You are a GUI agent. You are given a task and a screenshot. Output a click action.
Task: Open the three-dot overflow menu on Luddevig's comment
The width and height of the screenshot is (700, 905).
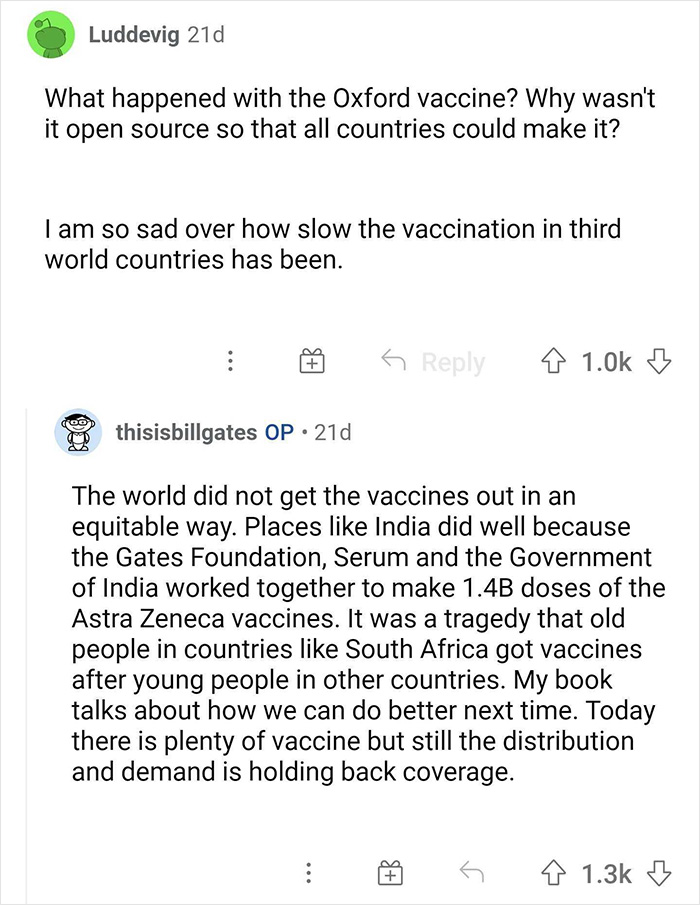(232, 361)
